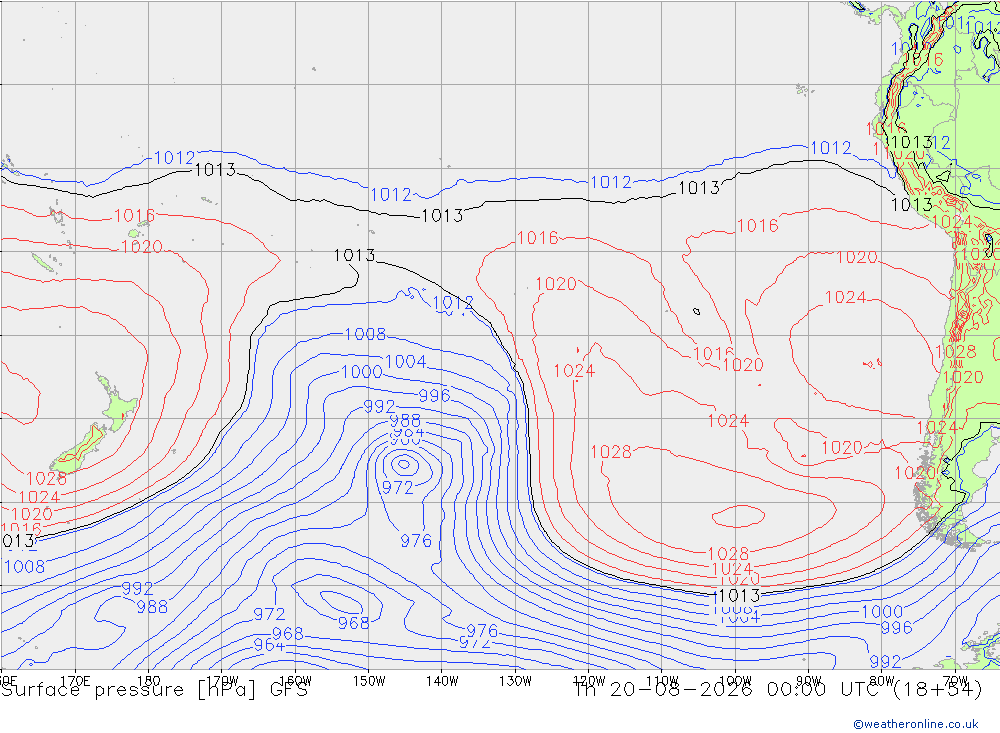The width and height of the screenshot is (1000, 733).
Task: Click New Zealand's South Island
Action: (78, 449)
